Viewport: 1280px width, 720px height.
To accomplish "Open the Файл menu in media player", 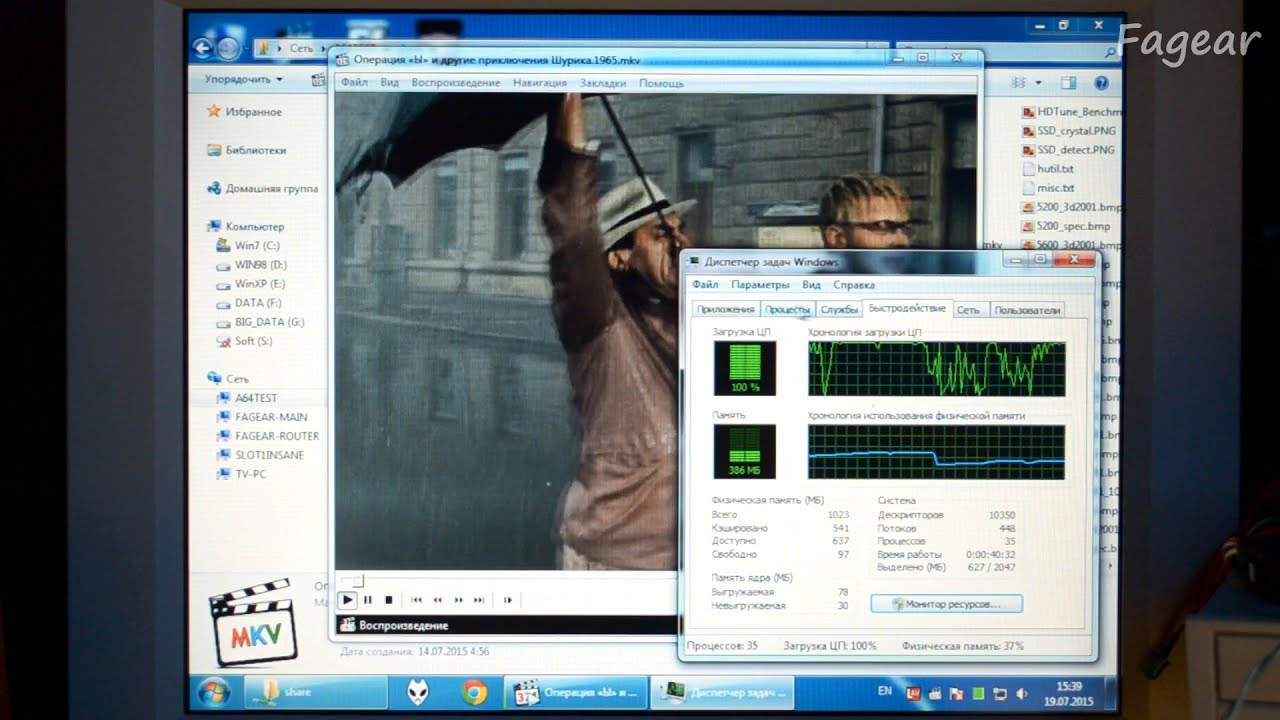I will [353, 83].
